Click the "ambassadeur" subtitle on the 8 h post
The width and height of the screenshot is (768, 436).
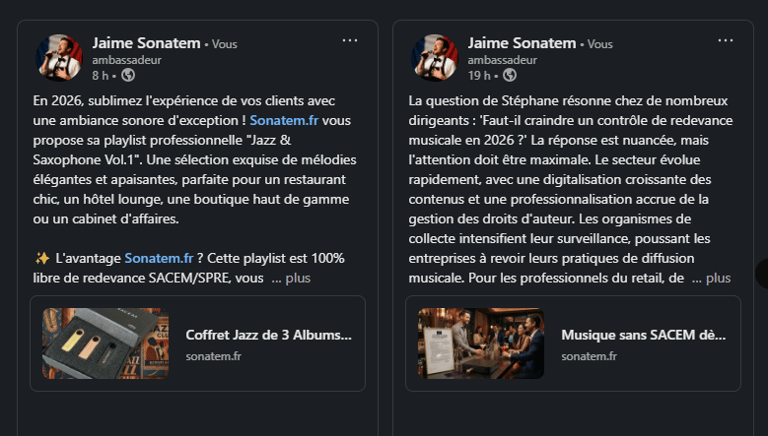pos(126,60)
